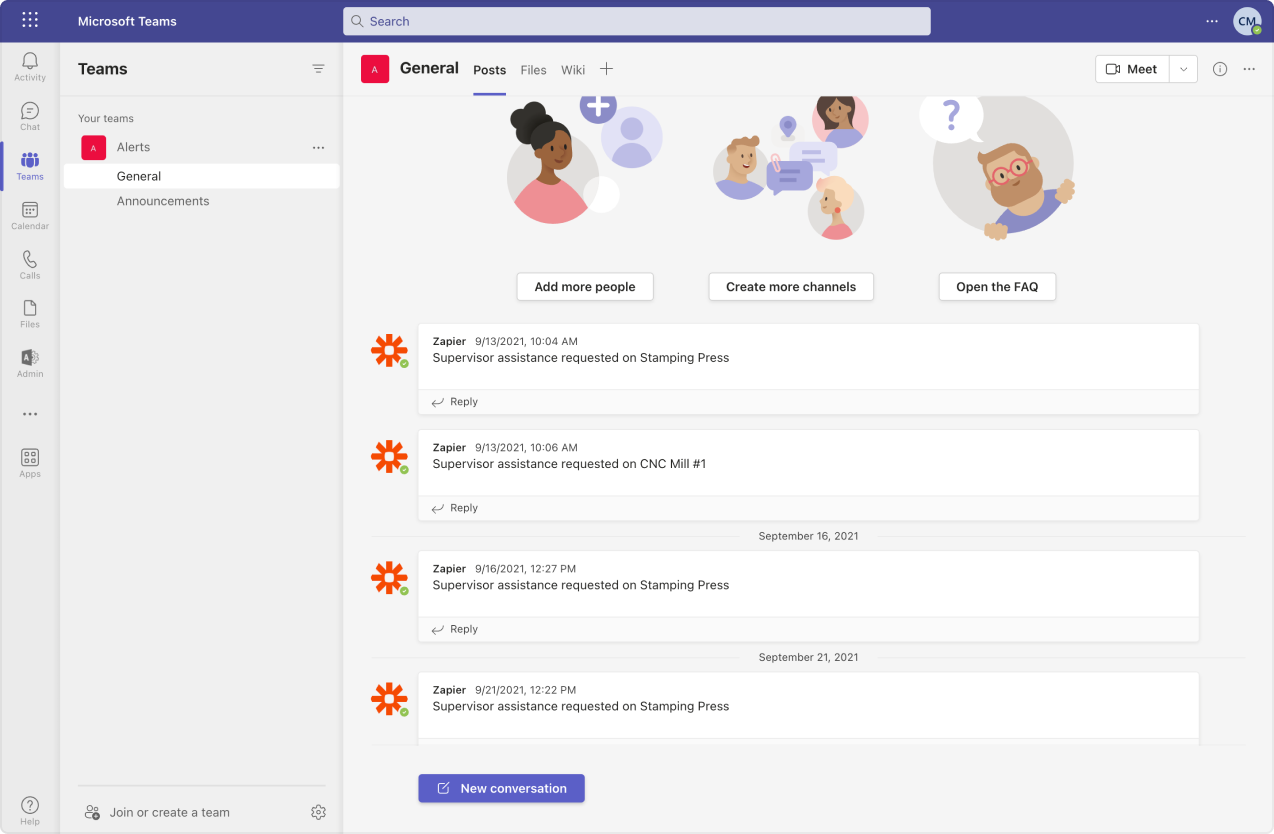Open the FAQ button
Image resolution: width=1274 pixels, height=834 pixels.
click(x=997, y=287)
